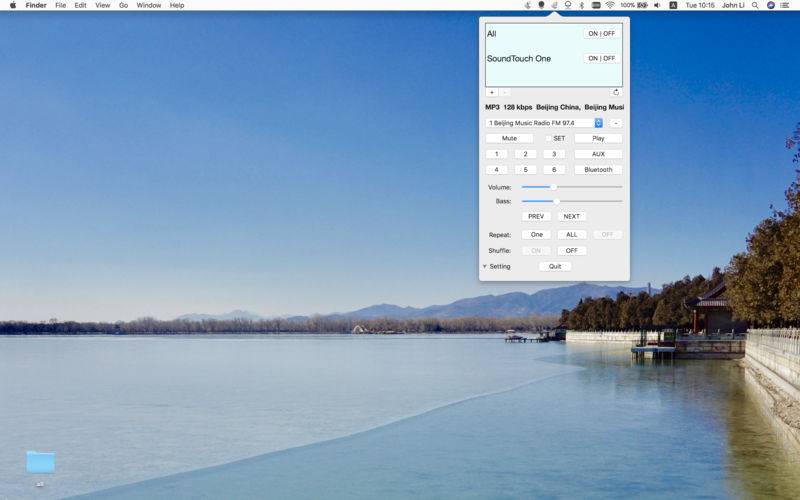800x500 pixels.
Task: Click the Wi-Fi icon in the menu bar
Action: point(610,5)
